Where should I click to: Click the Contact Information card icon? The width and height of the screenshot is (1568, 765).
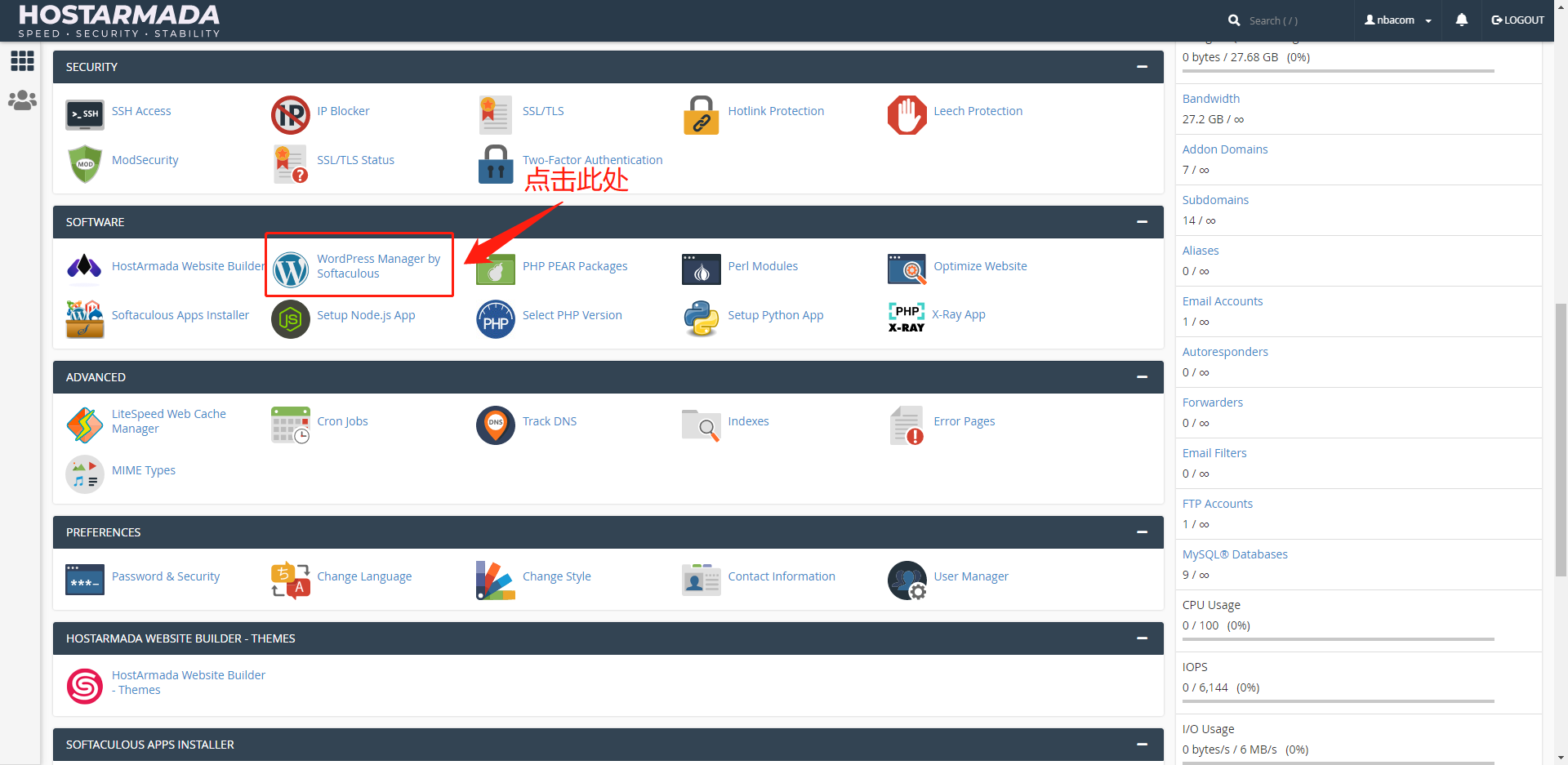tap(701, 580)
